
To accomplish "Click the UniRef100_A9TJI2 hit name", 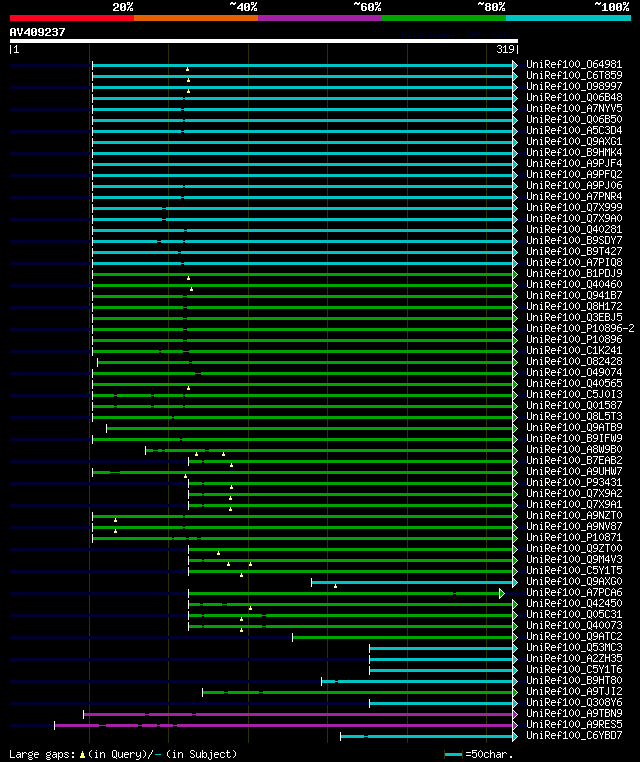I will tap(574, 692).
